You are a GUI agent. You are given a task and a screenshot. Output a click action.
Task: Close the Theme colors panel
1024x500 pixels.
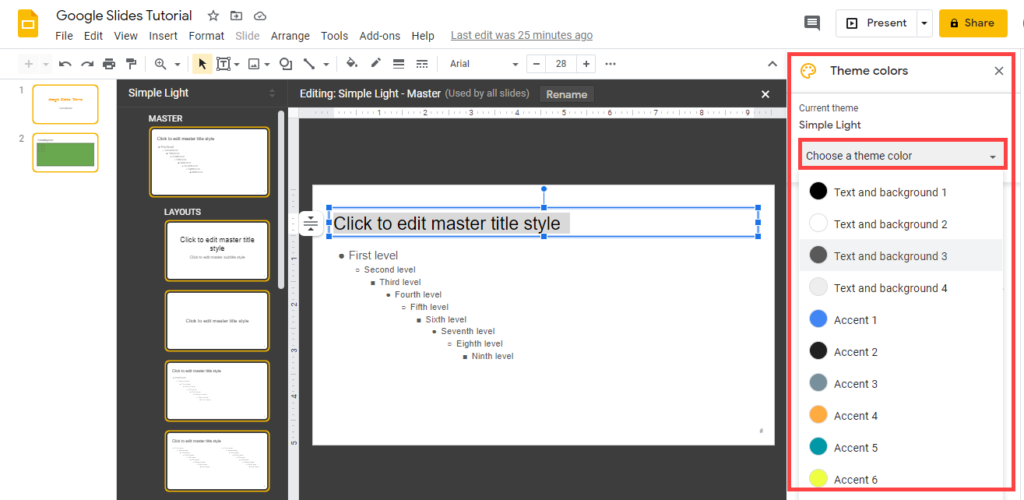tap(999, 71)
